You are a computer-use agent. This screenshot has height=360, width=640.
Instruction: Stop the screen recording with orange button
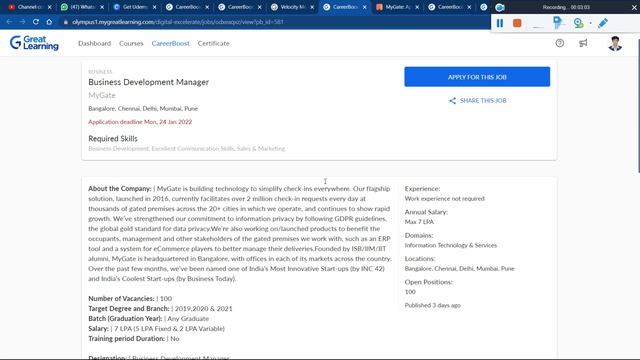tap(517, 23)
